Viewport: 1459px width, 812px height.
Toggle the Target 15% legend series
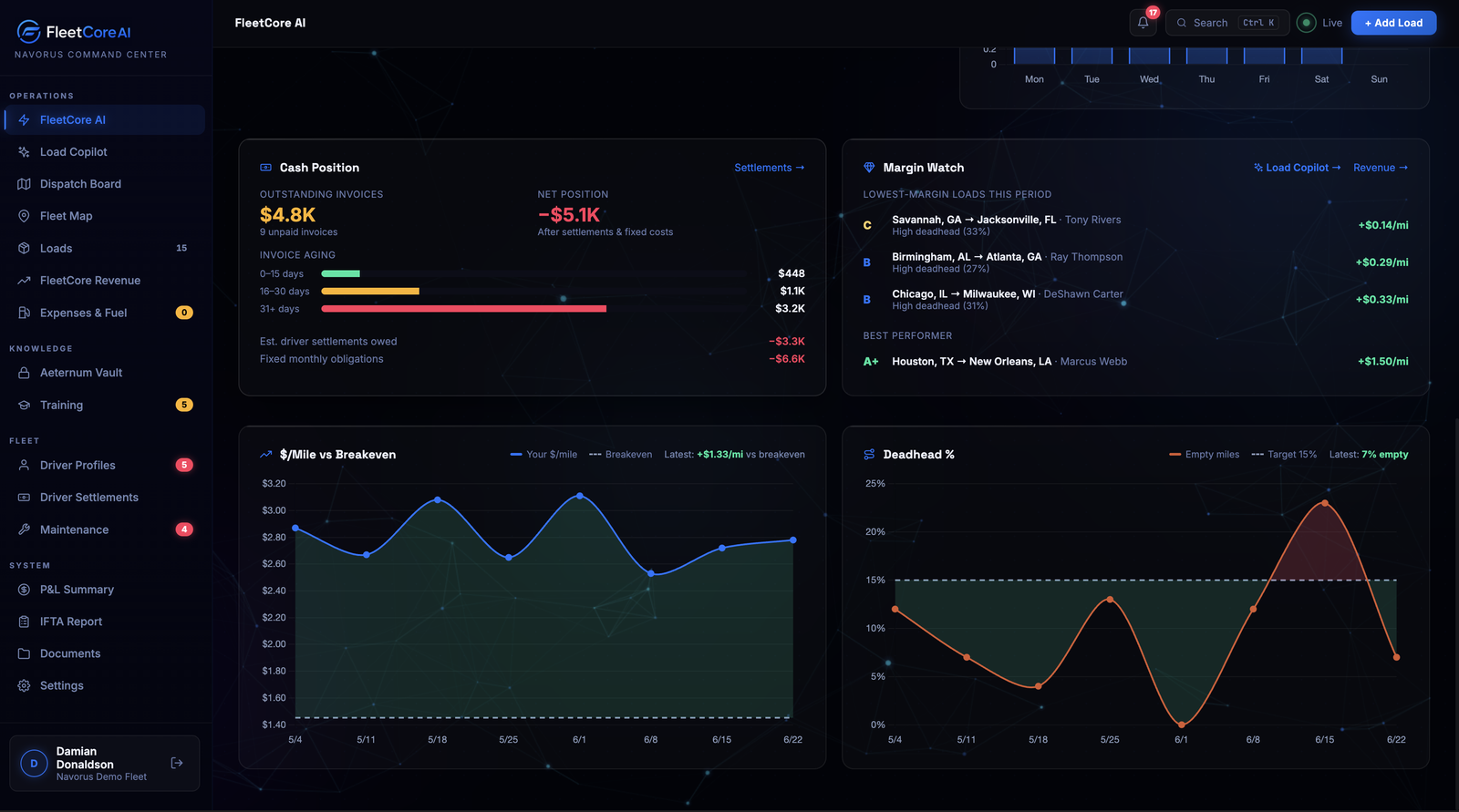1284,454
